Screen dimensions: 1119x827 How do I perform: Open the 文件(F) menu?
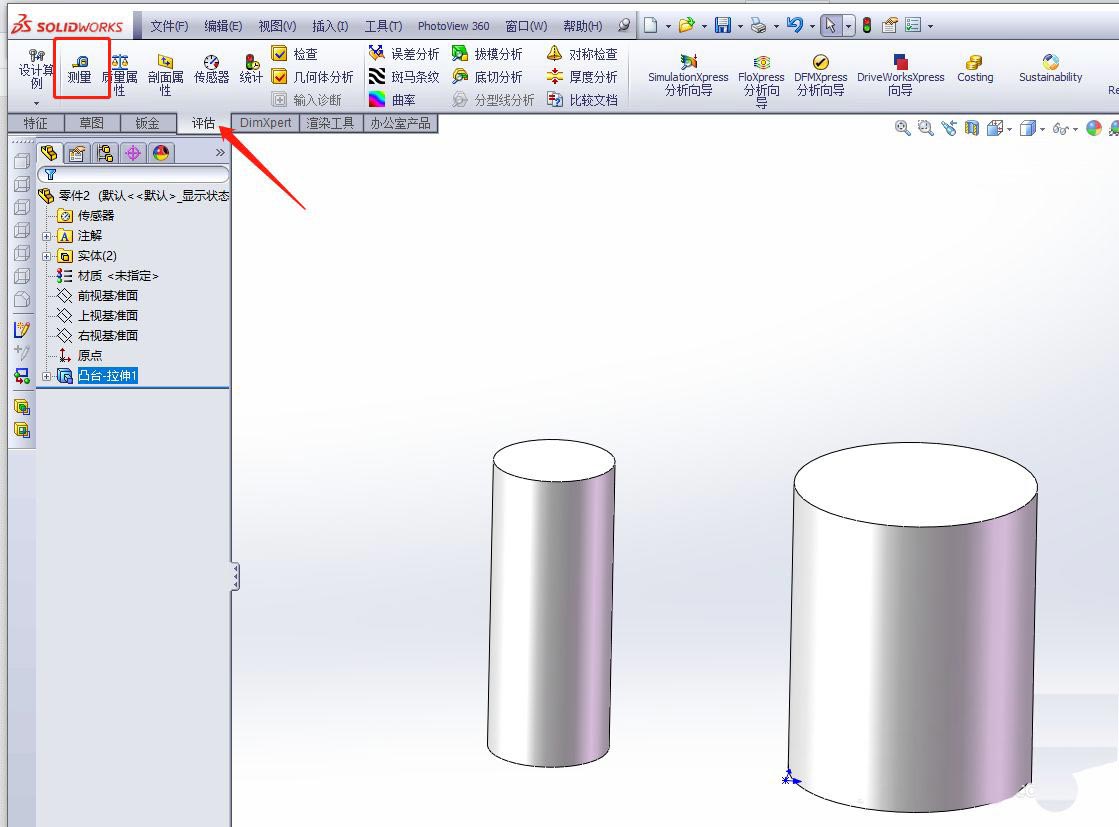pyautogui.click(x=169, y=26)
